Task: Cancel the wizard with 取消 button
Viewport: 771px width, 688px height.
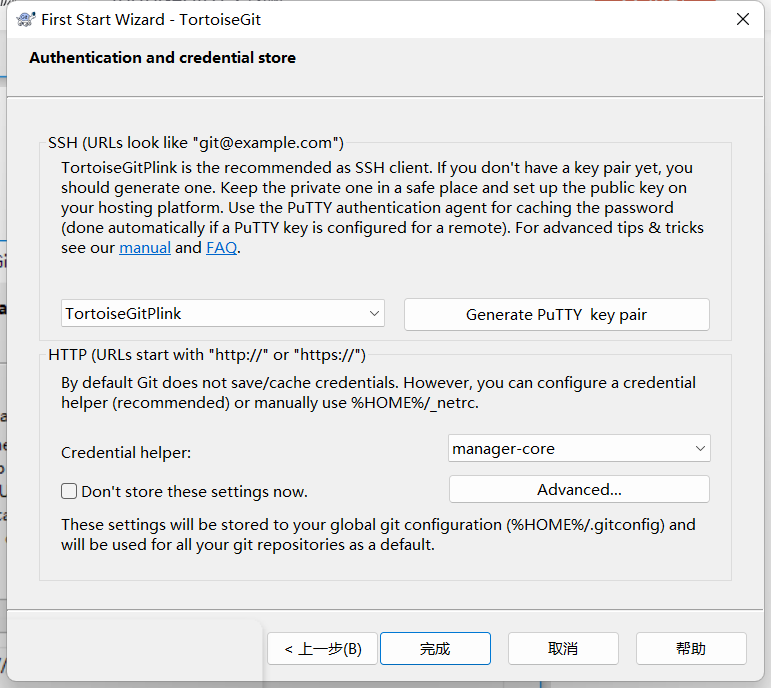Action: [563, 649]
